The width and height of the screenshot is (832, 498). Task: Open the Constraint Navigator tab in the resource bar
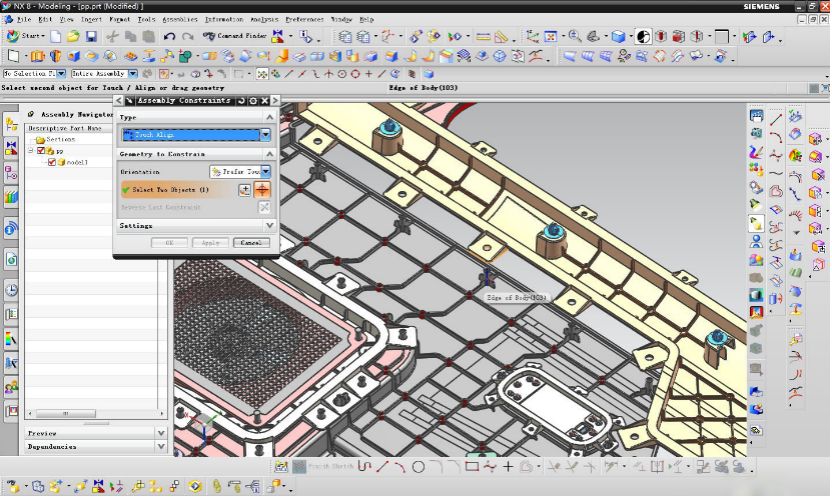point(11,148)
